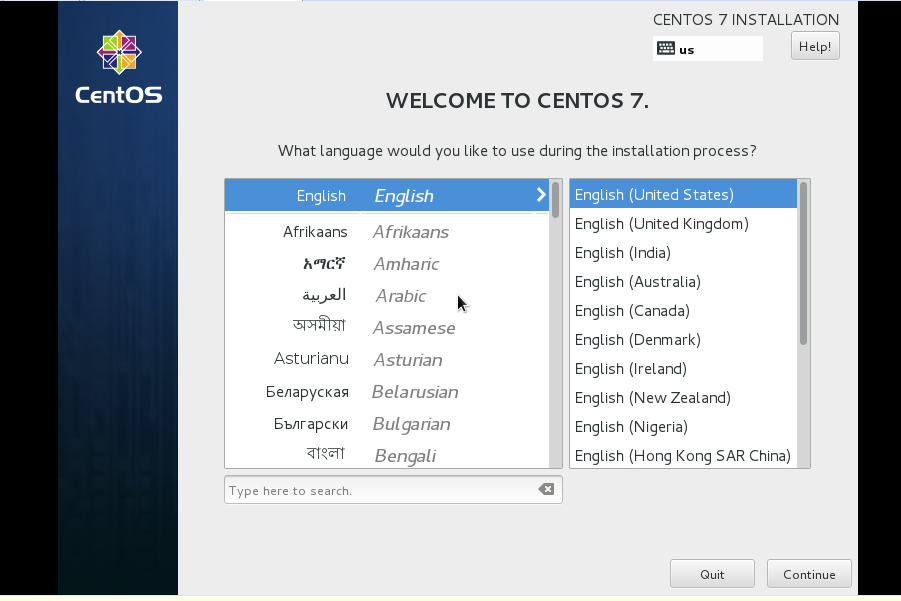Click Continue to proceed
The height and width of the screenshot is (601, 901).
coord(809,574)
